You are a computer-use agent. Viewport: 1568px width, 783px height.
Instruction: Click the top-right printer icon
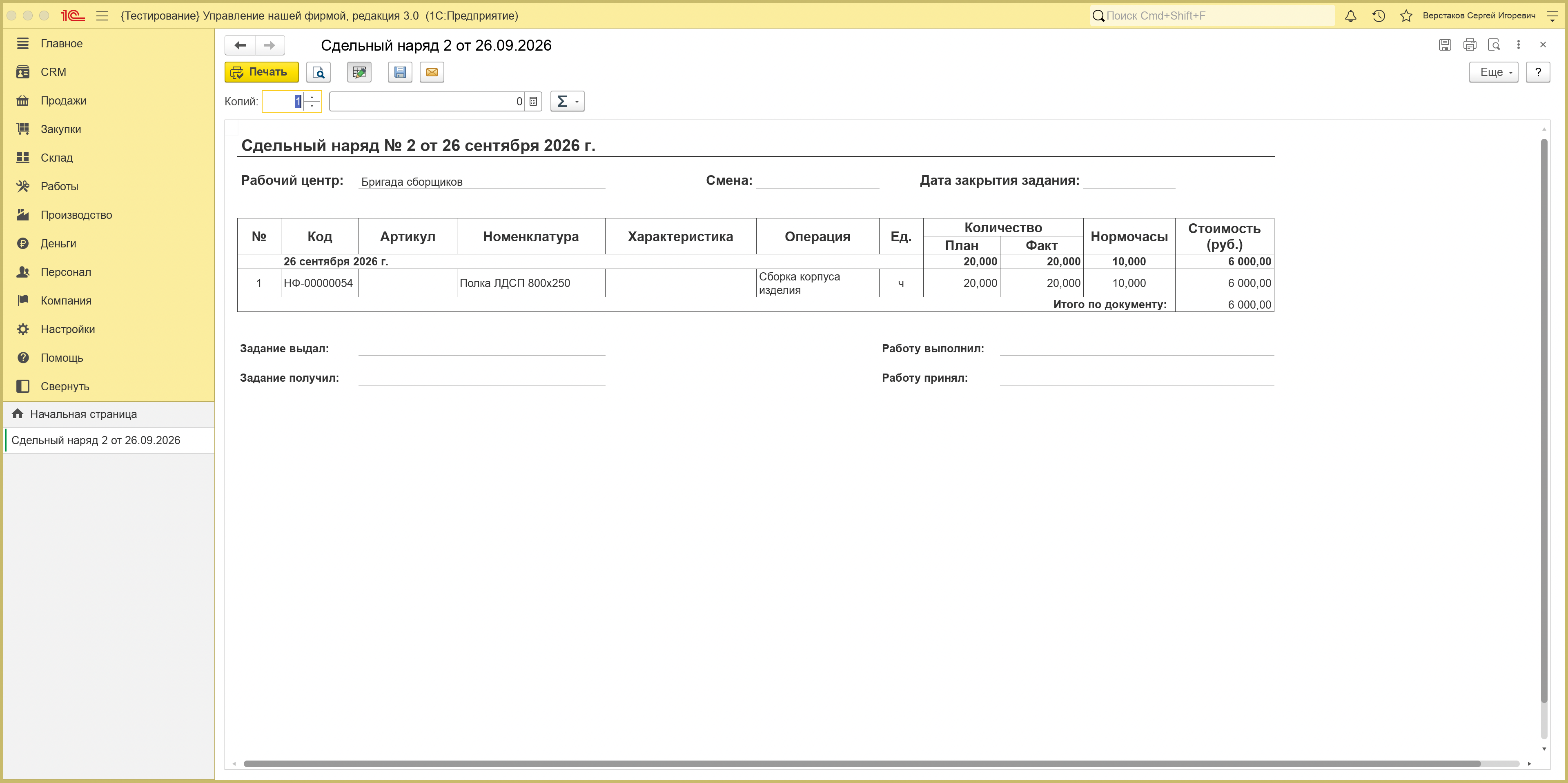click(x=1470, y=44)
